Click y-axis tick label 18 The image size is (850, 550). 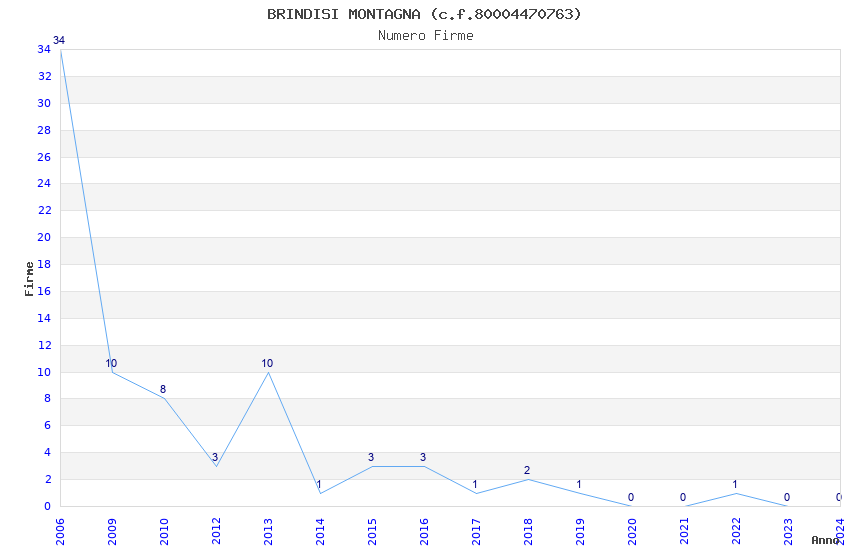tap(44, 264)
